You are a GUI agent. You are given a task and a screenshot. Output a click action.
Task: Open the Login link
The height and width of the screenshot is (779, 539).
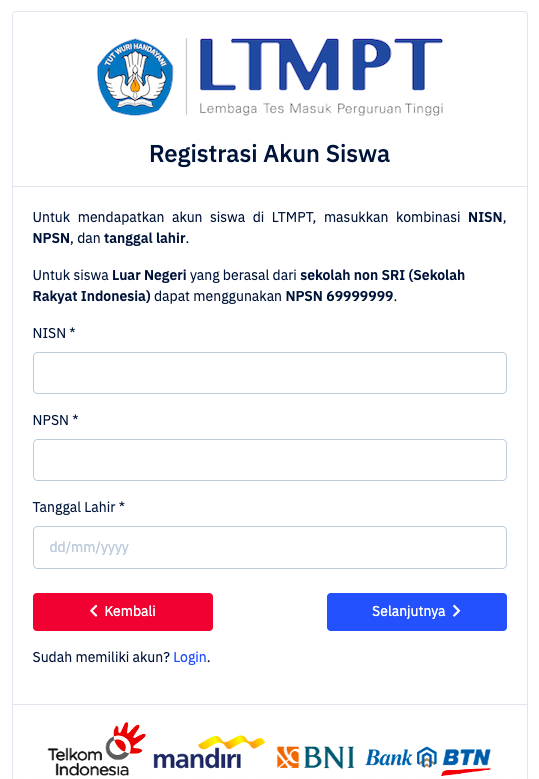coord(190,657)
